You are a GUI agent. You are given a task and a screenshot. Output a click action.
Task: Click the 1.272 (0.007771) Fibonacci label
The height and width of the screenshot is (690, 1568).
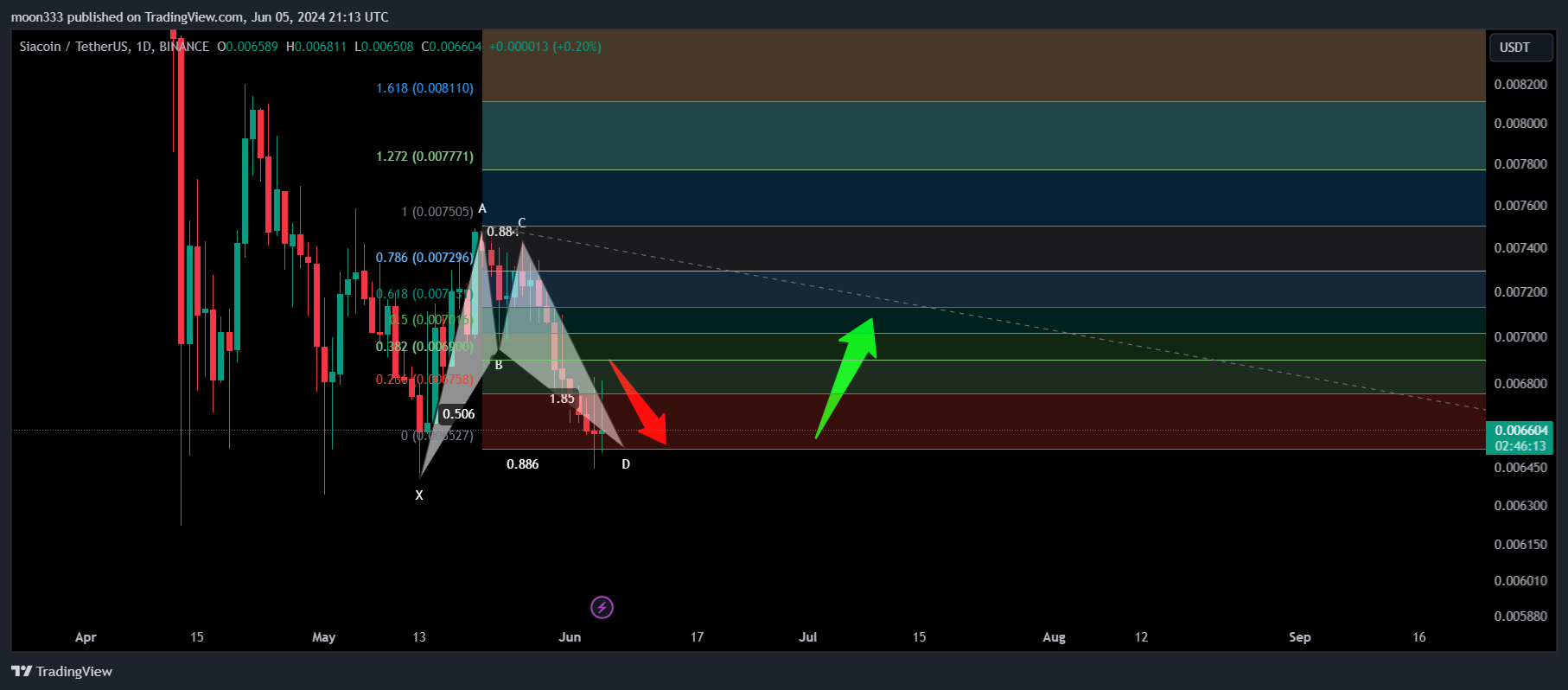click(424, 157)
